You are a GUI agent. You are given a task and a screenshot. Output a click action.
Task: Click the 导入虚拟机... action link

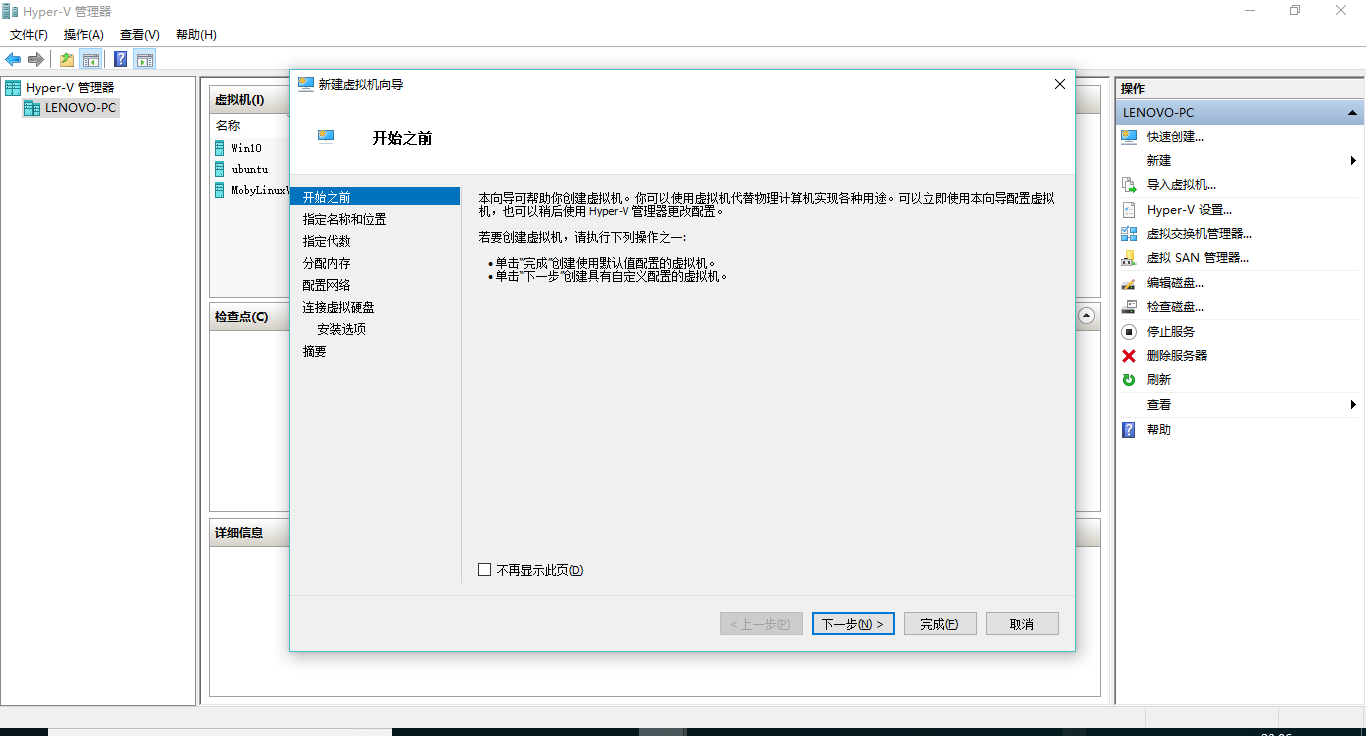[1181, 185]
